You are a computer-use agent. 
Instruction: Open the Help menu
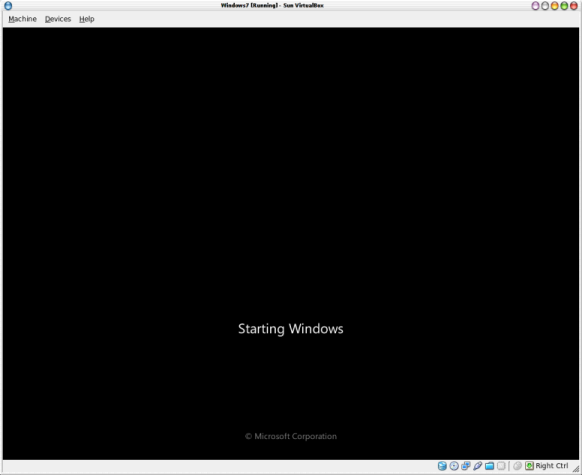tap(86, 19)
